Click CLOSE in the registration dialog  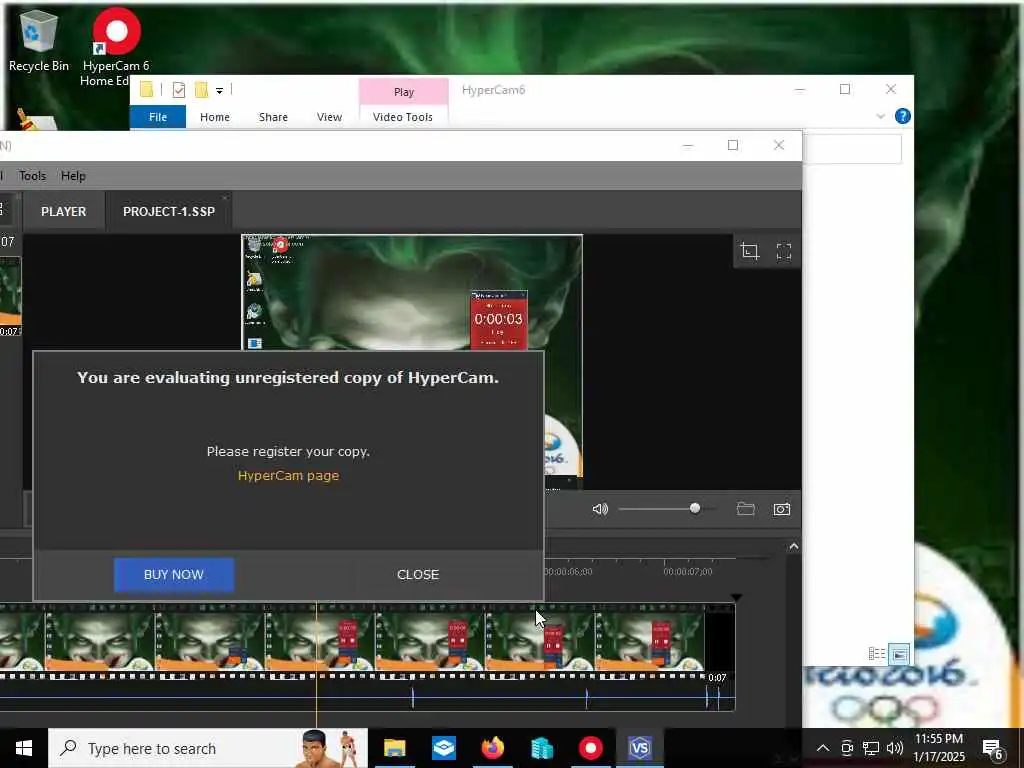point(418,575)
